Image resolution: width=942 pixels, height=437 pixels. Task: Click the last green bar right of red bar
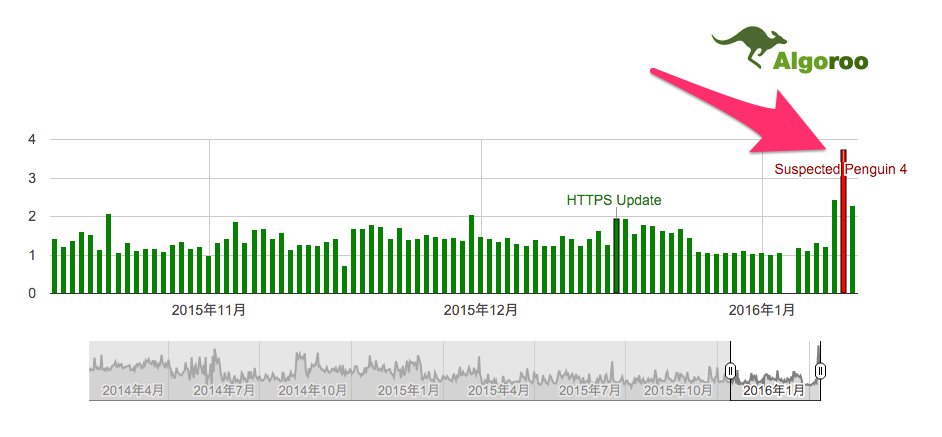point(852,249)
